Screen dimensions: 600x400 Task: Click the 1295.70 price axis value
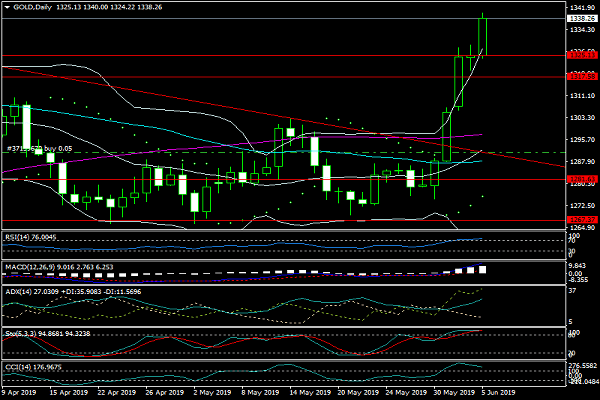click(x=582, y=140)
